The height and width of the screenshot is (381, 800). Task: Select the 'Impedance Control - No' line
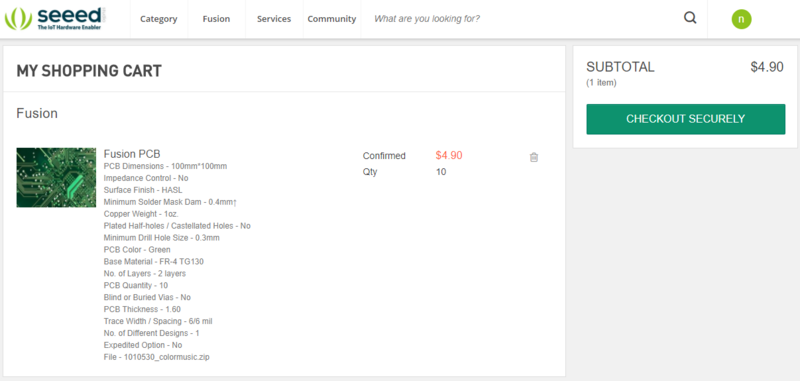click(146, 178)
